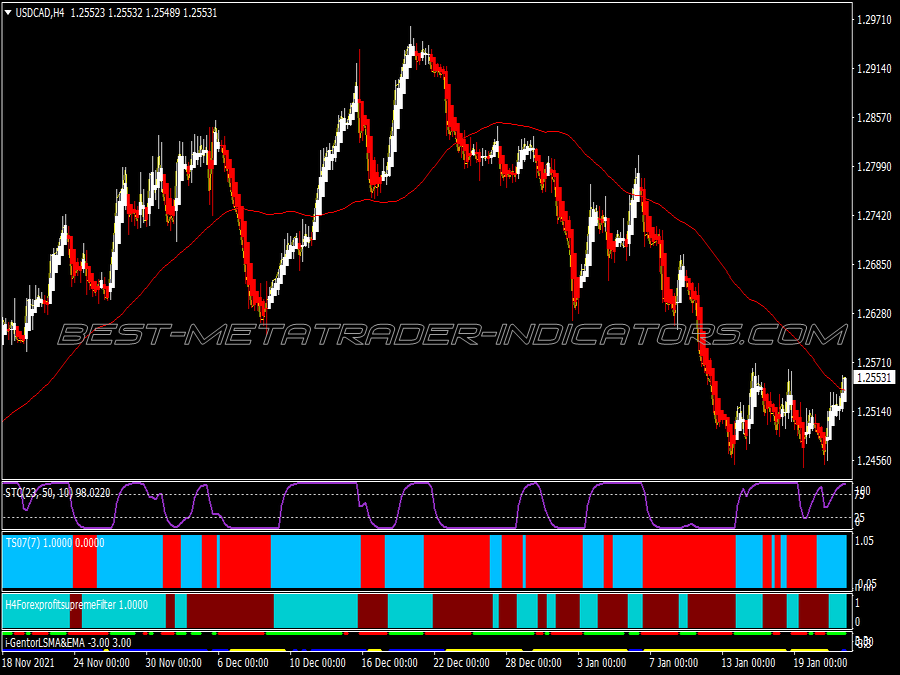This screenshot has width=900, height=675.
Task: Select the 1.26280 price scale label
Action: [x=874, y=313]
